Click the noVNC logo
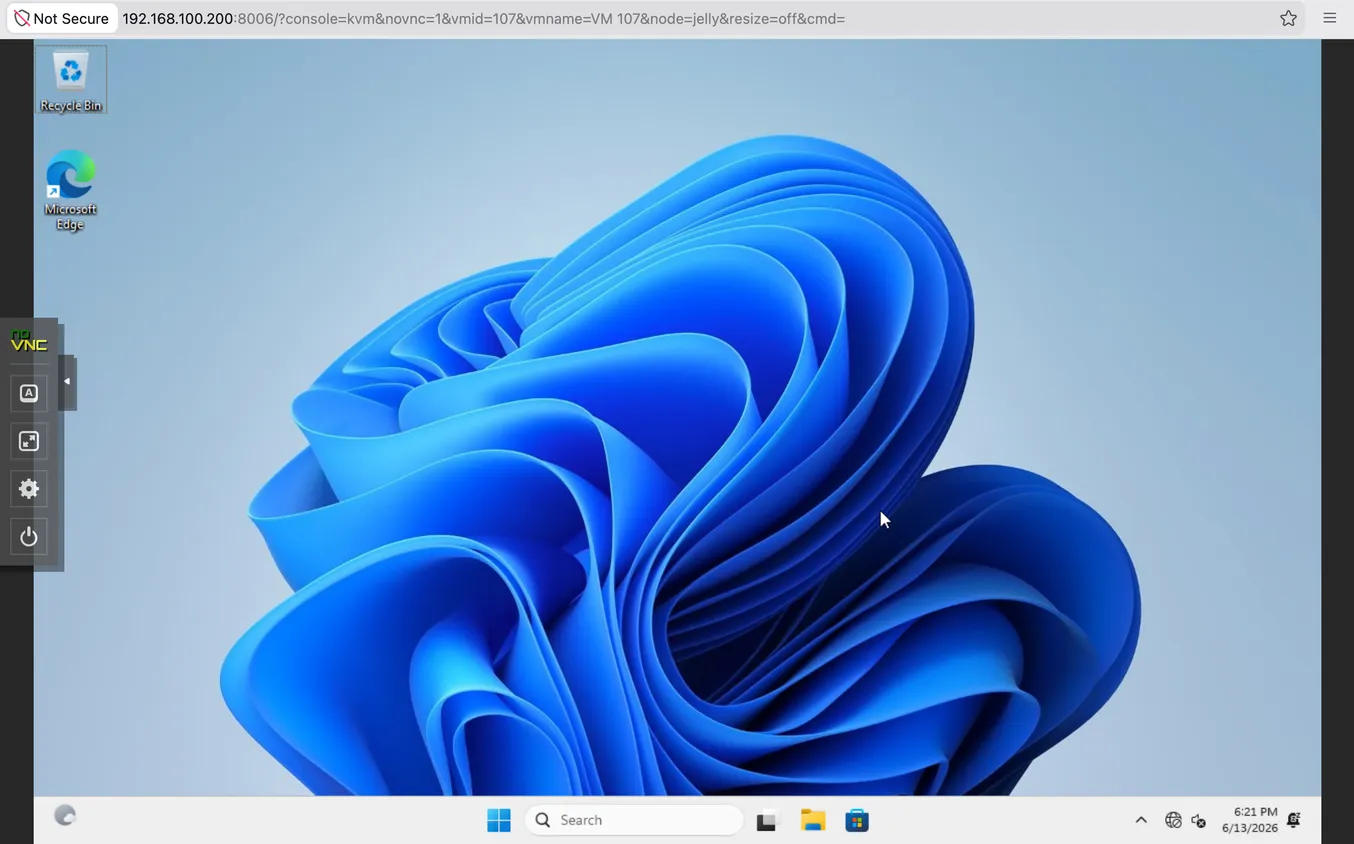 (29, 341)
